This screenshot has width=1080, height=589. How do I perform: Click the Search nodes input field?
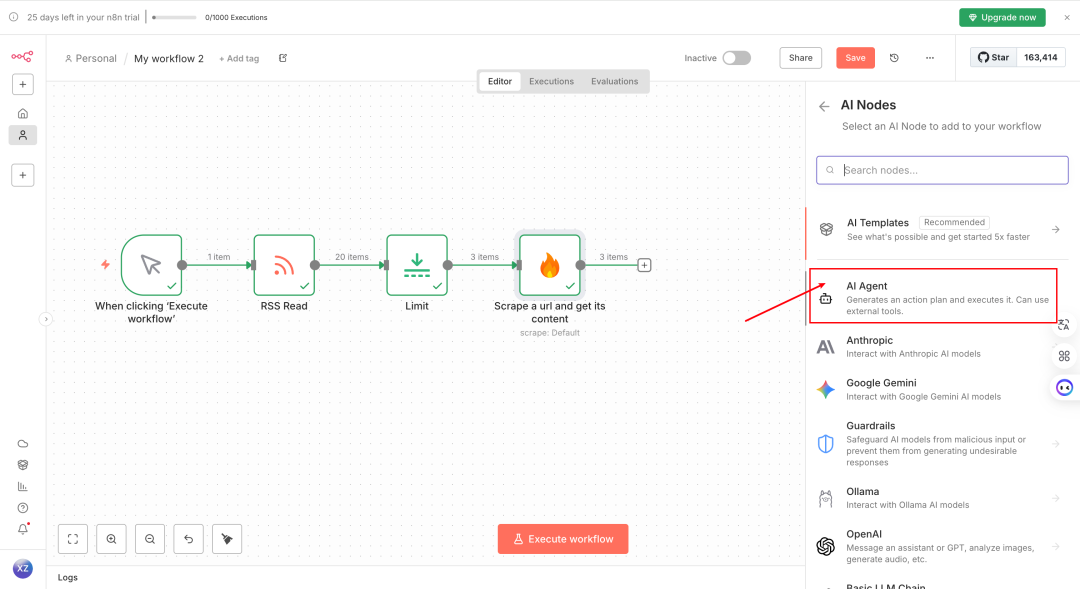coord(942,170)
